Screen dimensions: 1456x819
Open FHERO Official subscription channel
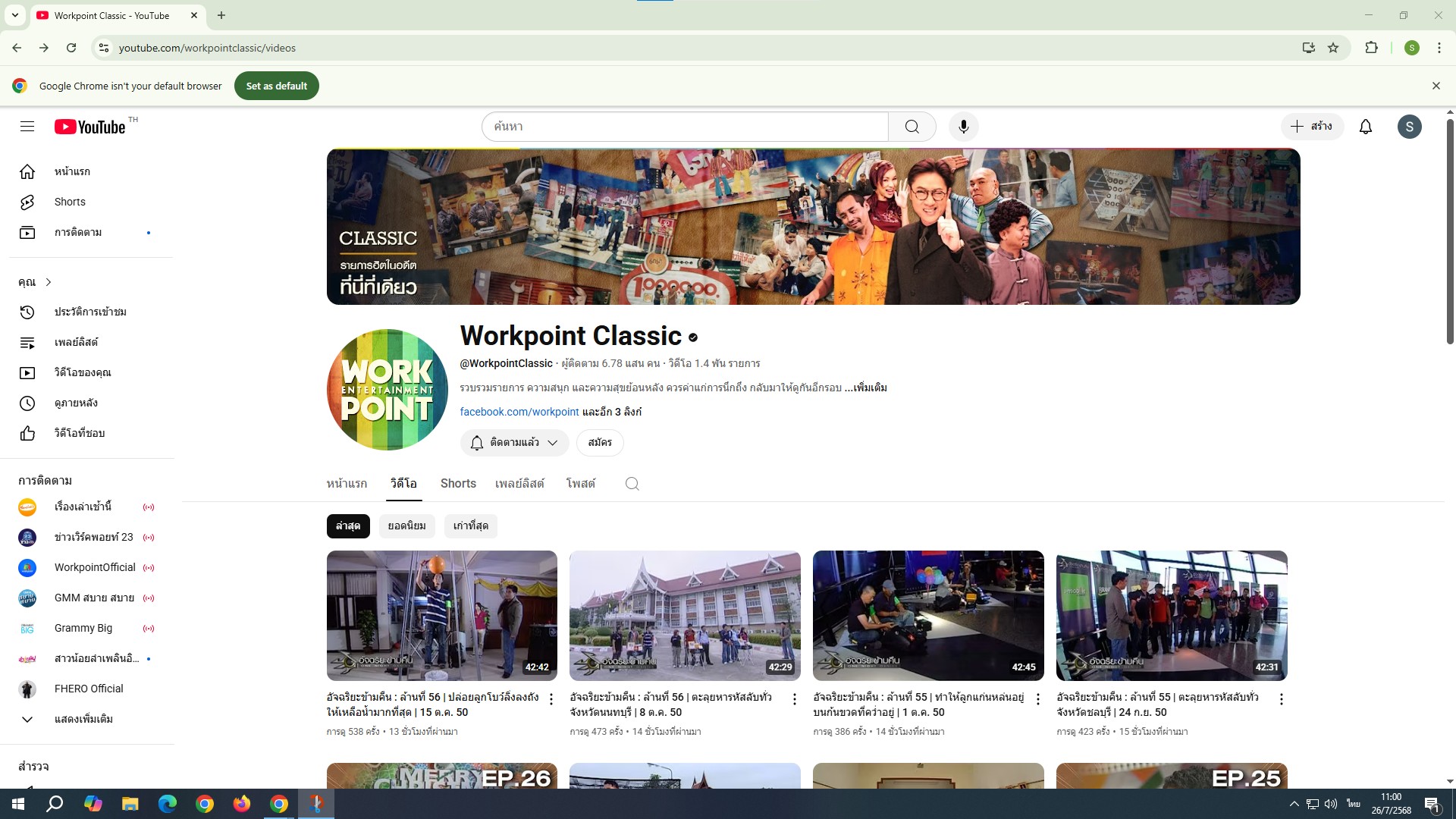(x=91, y=689)
